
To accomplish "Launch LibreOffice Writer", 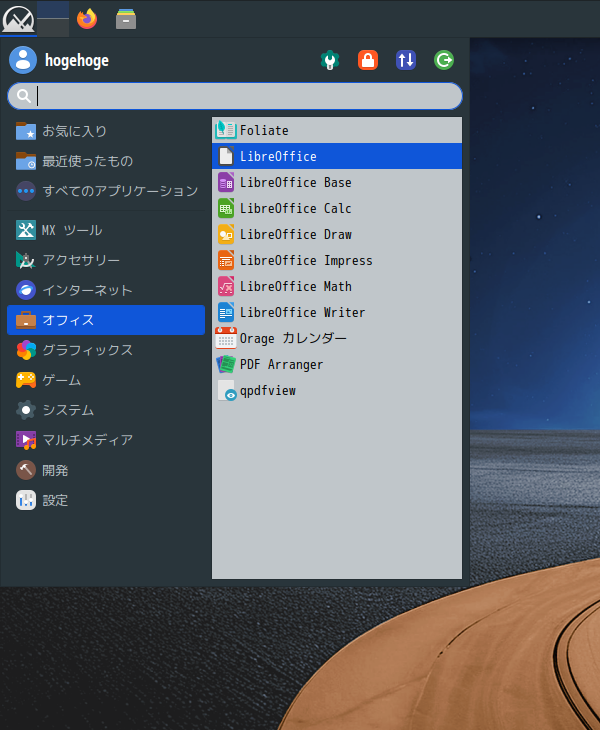I will (302, 312).
